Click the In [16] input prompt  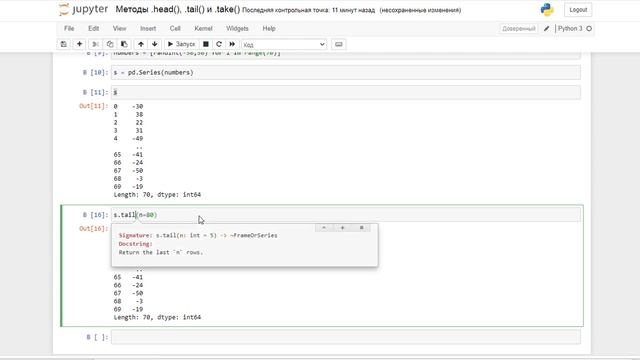[96, 215]
